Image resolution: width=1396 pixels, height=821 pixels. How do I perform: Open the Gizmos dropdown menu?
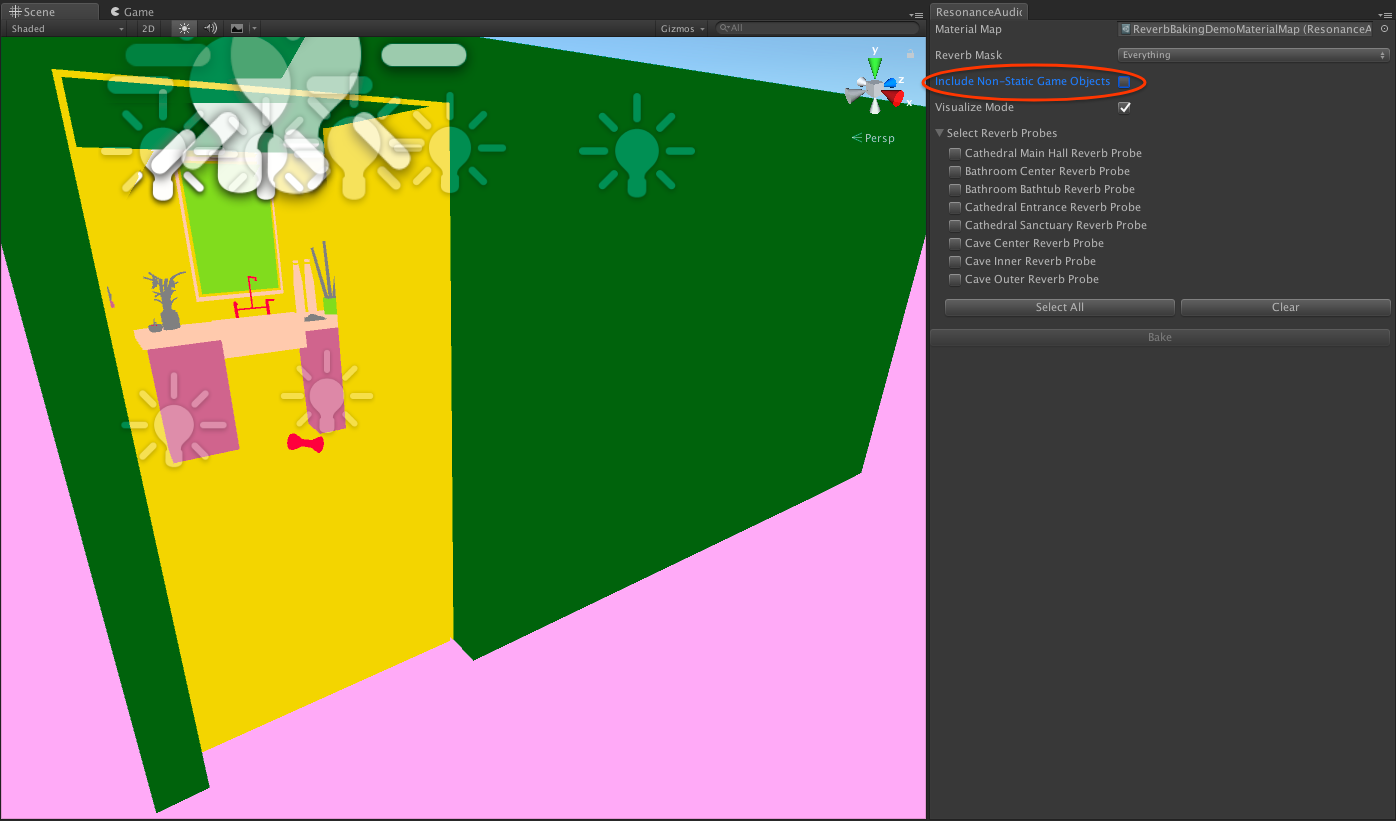[x=683, y=29]
